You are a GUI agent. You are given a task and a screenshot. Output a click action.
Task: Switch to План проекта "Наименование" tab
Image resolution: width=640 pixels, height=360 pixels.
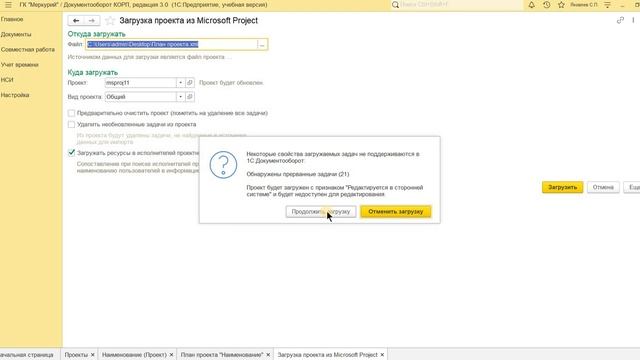pos(222,355)
